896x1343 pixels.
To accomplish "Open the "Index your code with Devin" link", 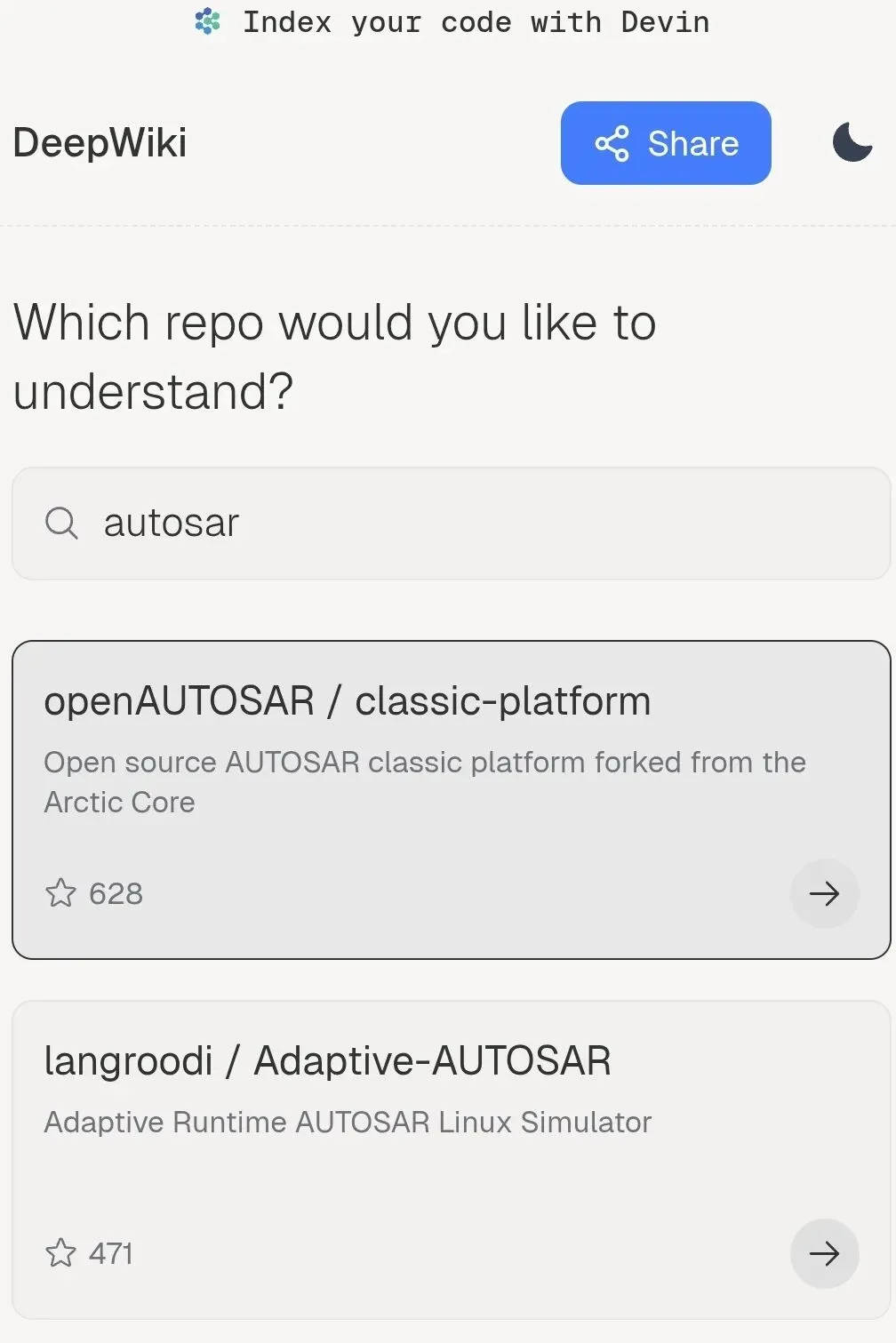I will (476, 22).
